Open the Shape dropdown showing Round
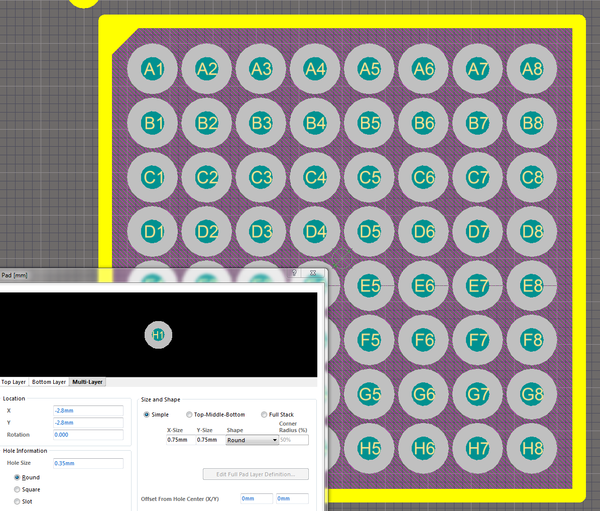Screen dimensions: 600x511 252,440
